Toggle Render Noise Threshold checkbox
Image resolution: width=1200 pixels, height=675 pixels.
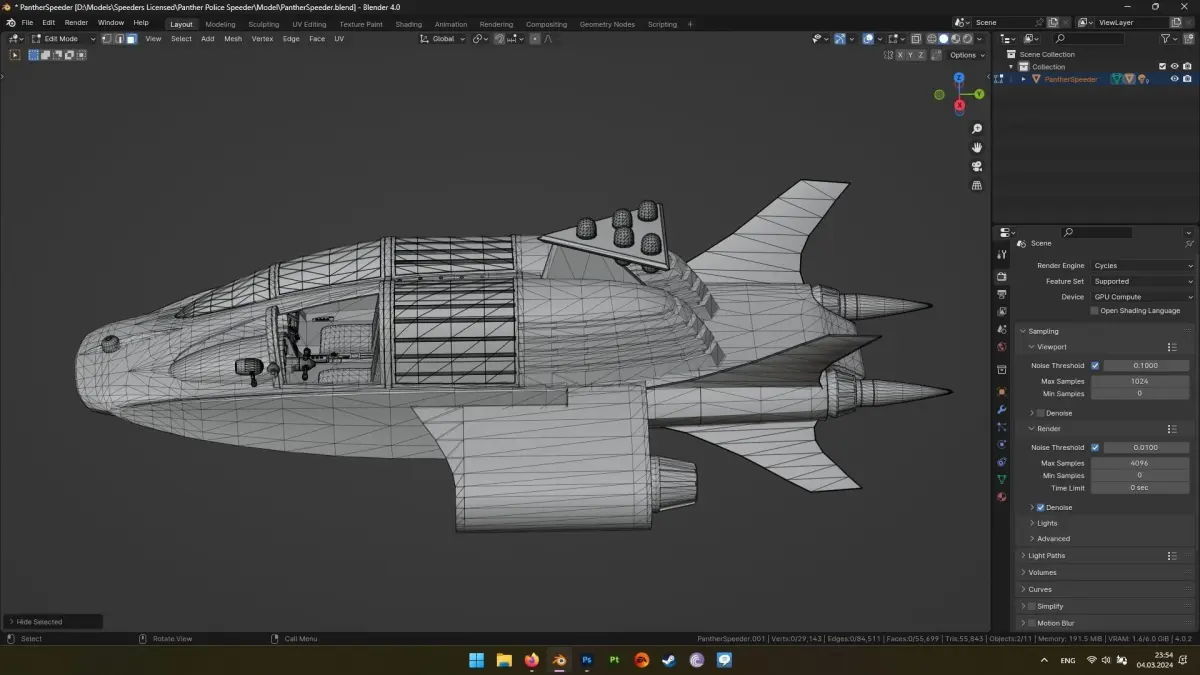(x=1095, y=448)
